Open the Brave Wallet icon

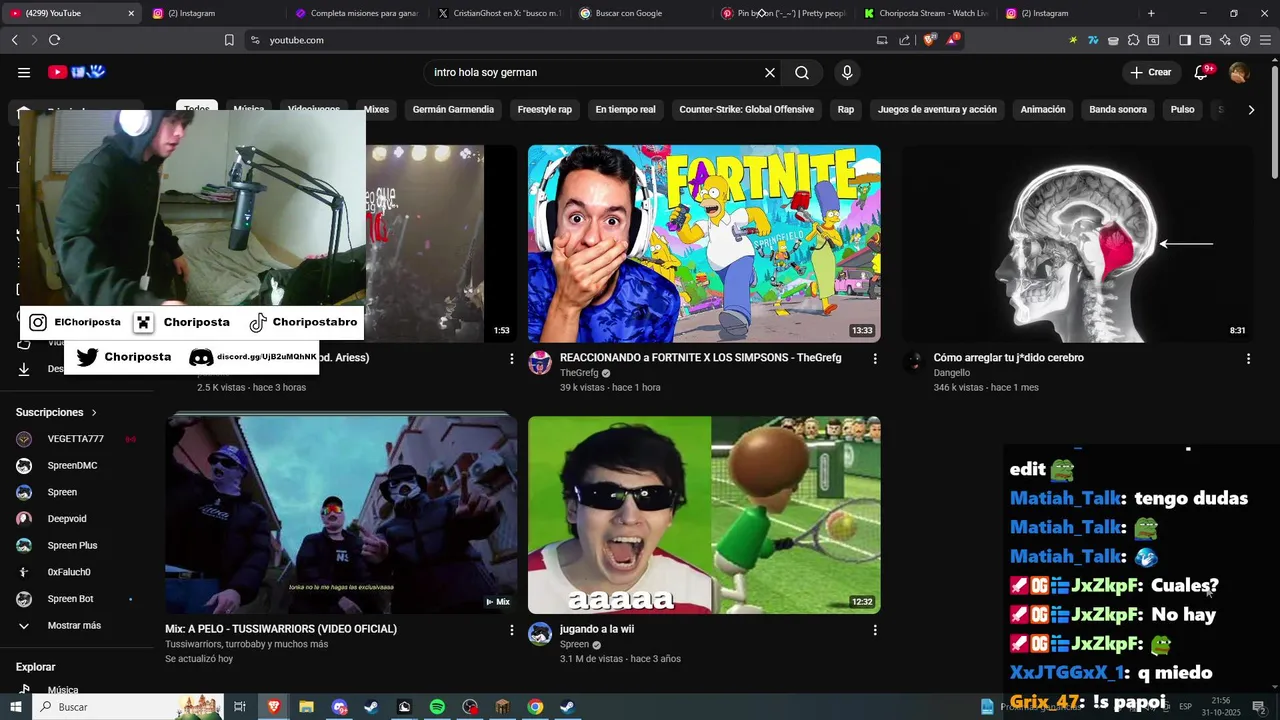coord(1205,40)
